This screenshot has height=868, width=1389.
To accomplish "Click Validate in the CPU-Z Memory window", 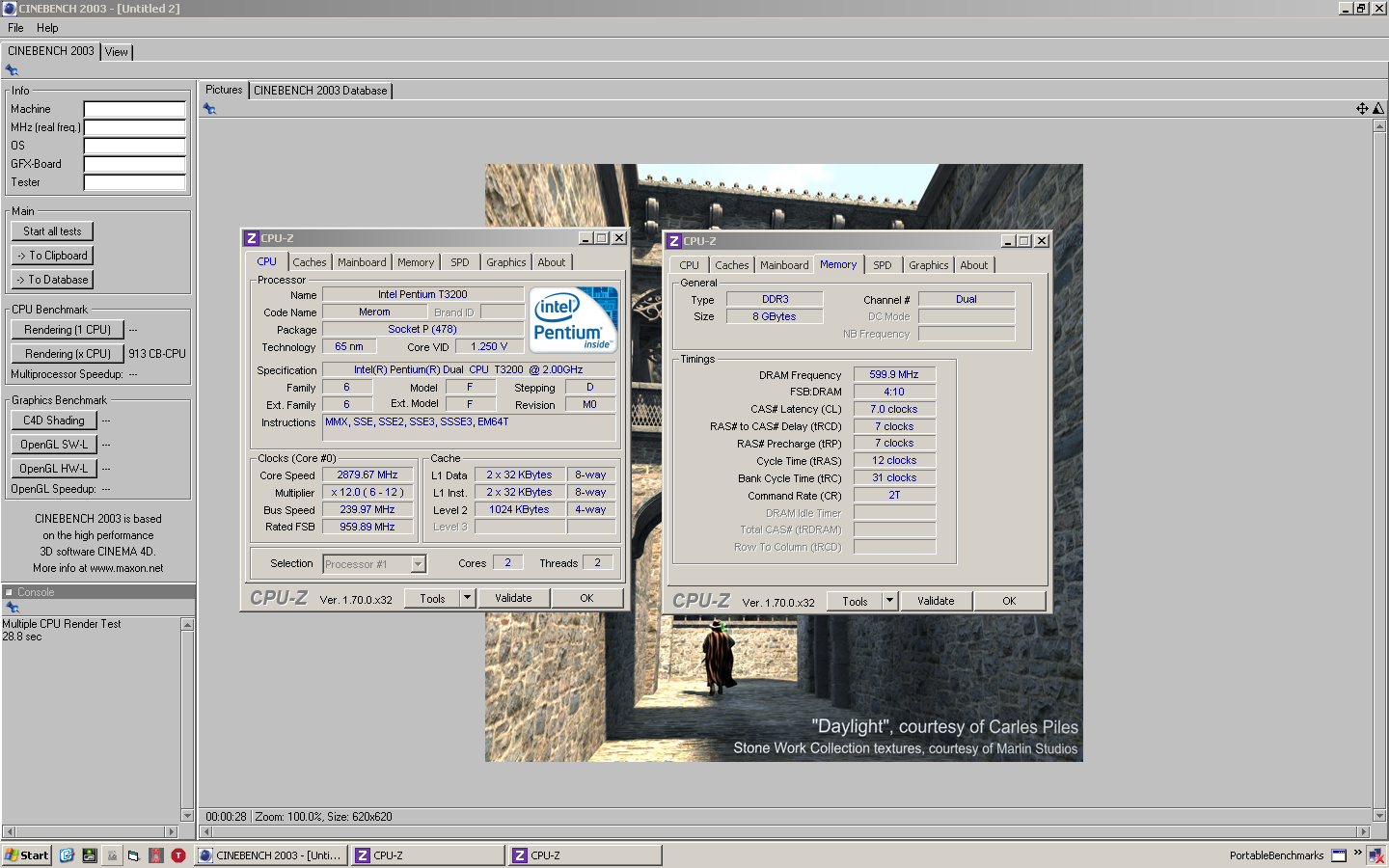I will click(936, 601).
